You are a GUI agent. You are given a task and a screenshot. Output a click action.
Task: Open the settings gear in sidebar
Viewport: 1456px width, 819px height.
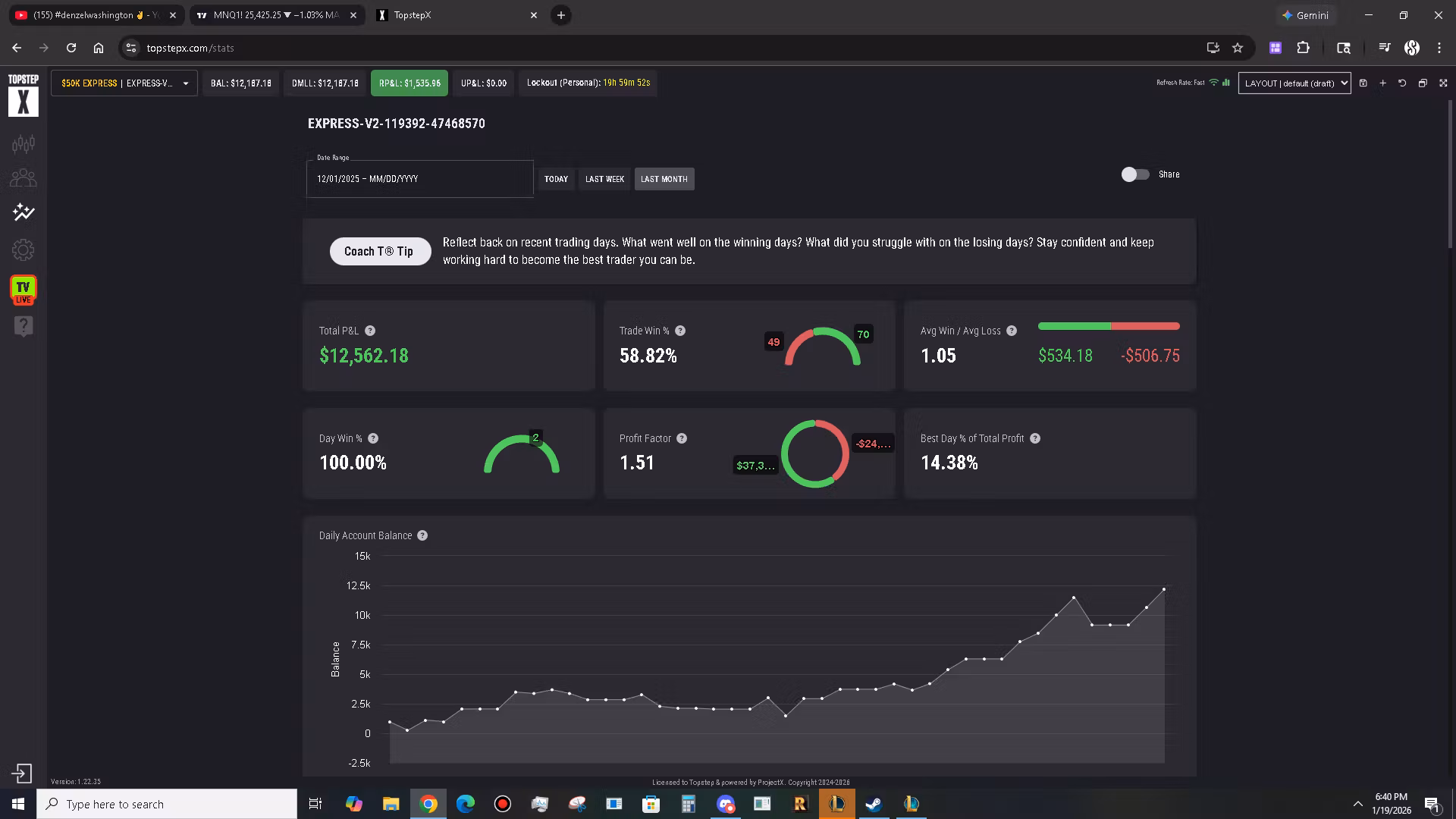[24, 250]
